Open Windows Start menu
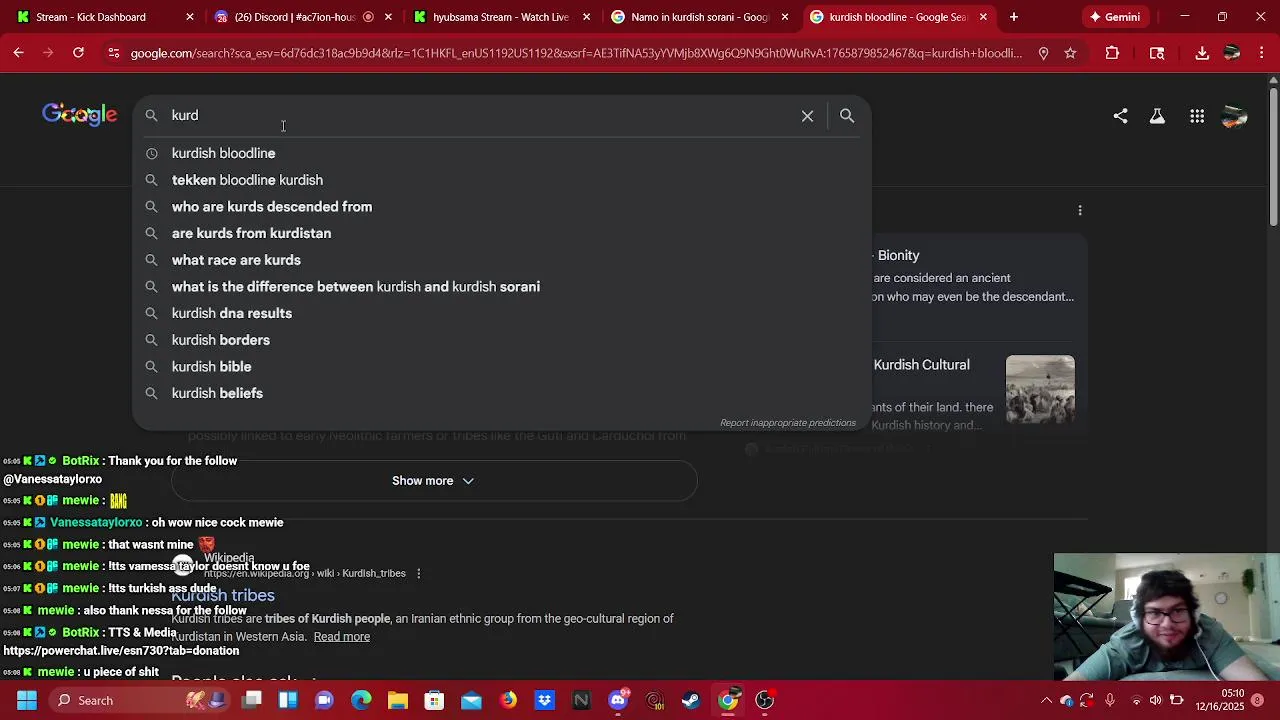 point(26,700)
